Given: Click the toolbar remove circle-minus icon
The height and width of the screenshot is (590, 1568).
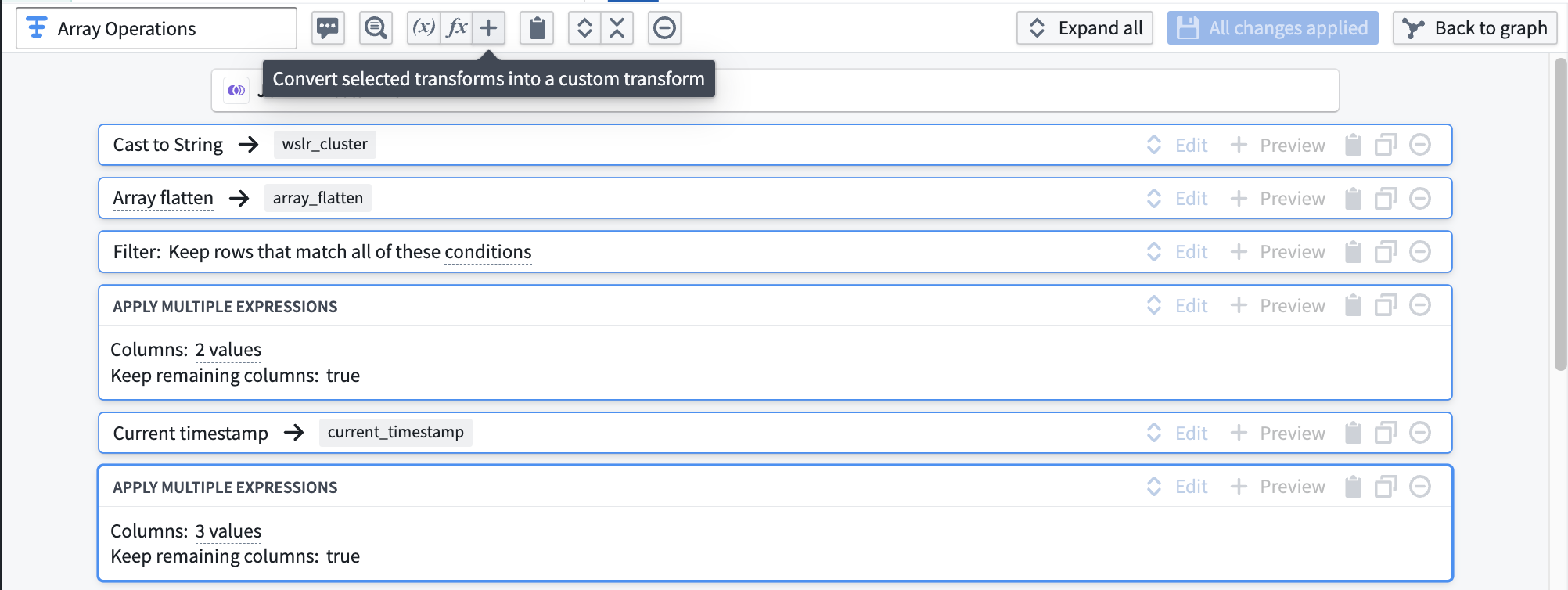Looking at the screenshot, I should (664, 28).
